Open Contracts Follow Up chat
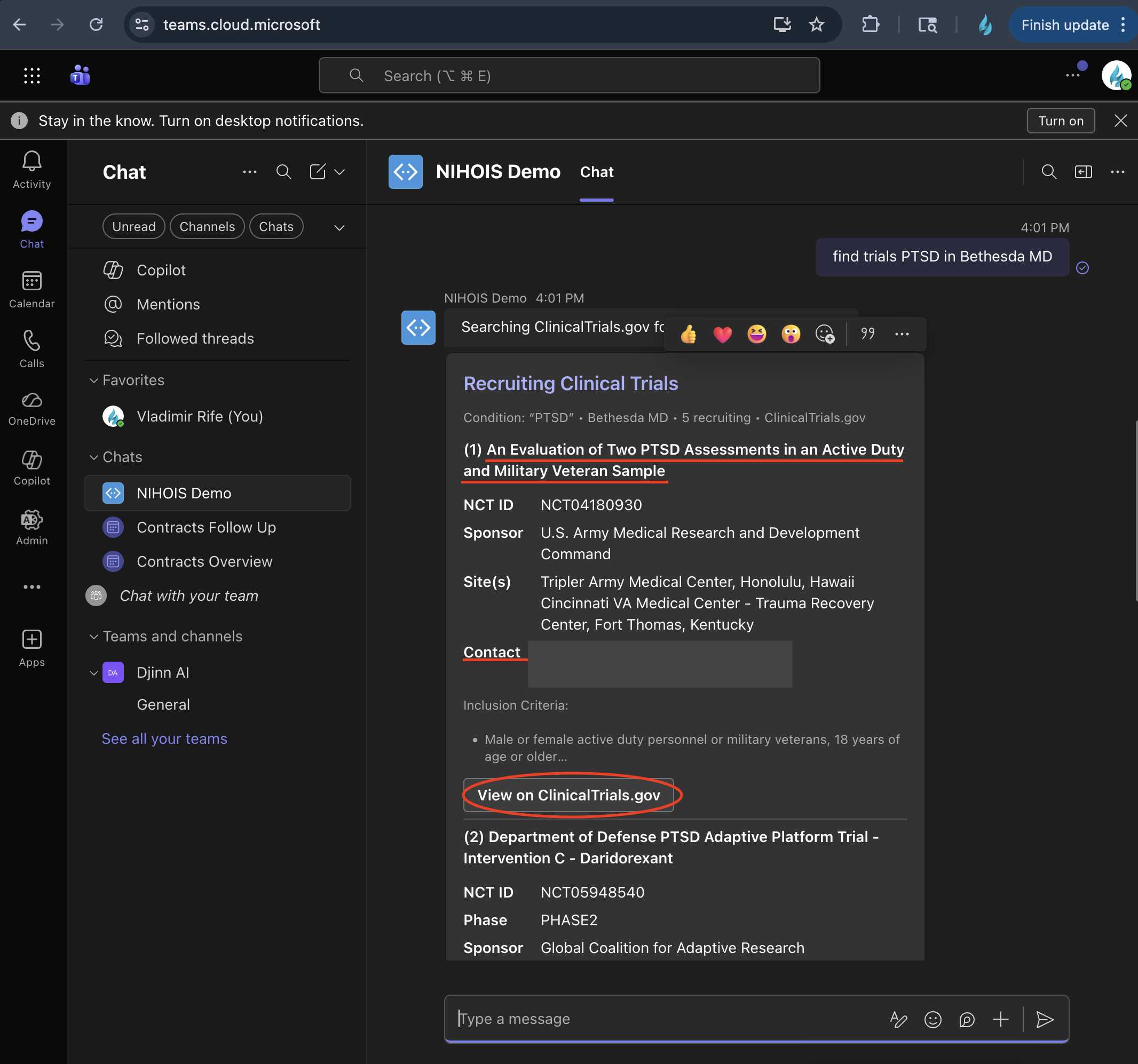 [x=218, y=528]
